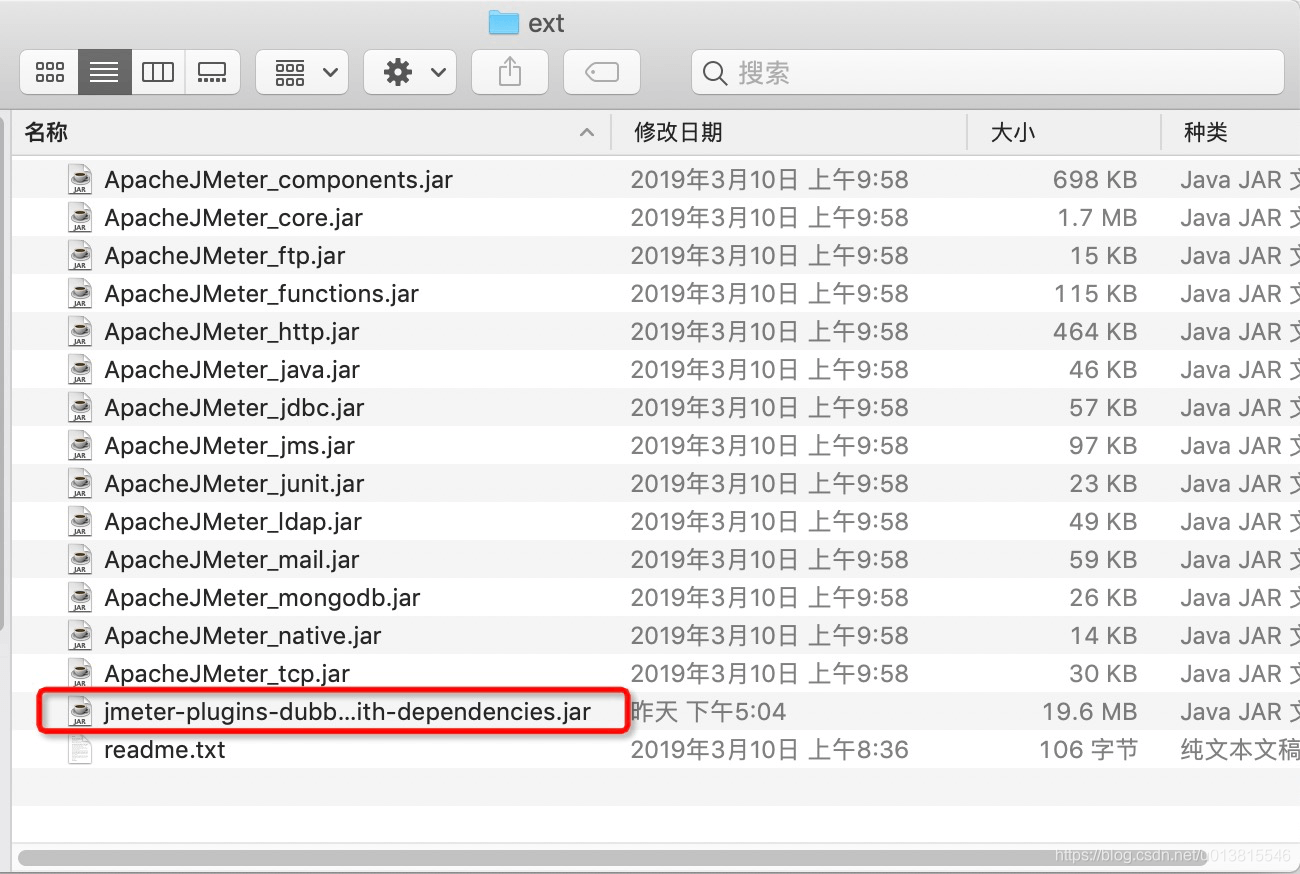Select file name ApacheJMeter_tcp.jar
The height and width of the screenshot is (874, 1300).
coord(227,674)
